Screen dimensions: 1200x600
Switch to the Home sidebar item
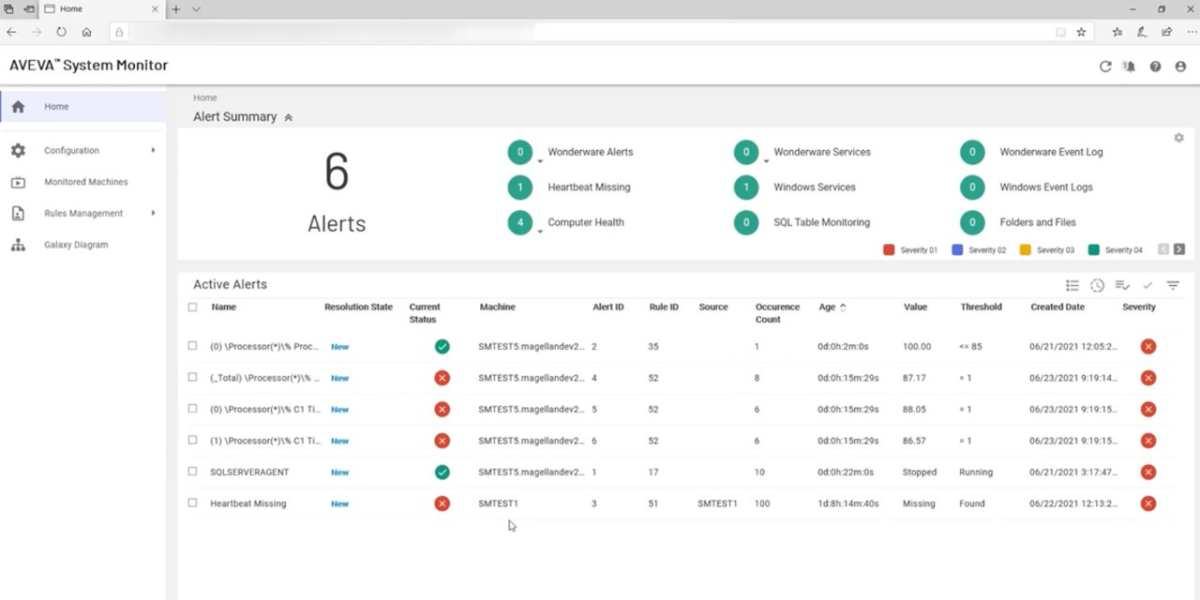pyautogui.click(x=56, y=106)
